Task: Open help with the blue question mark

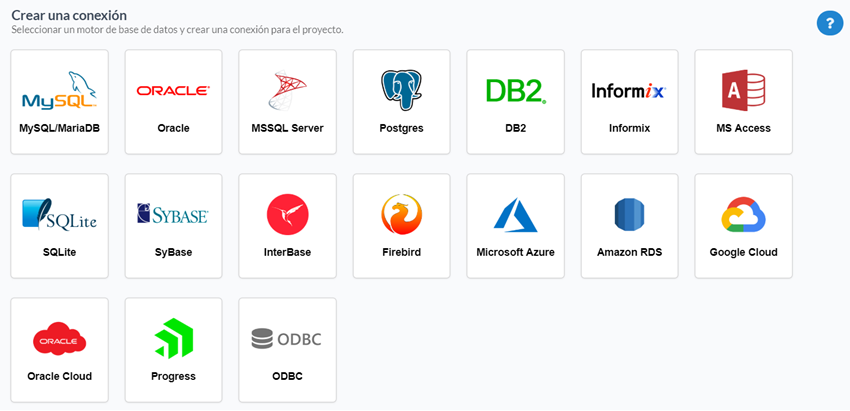Action: click(830, 24)
